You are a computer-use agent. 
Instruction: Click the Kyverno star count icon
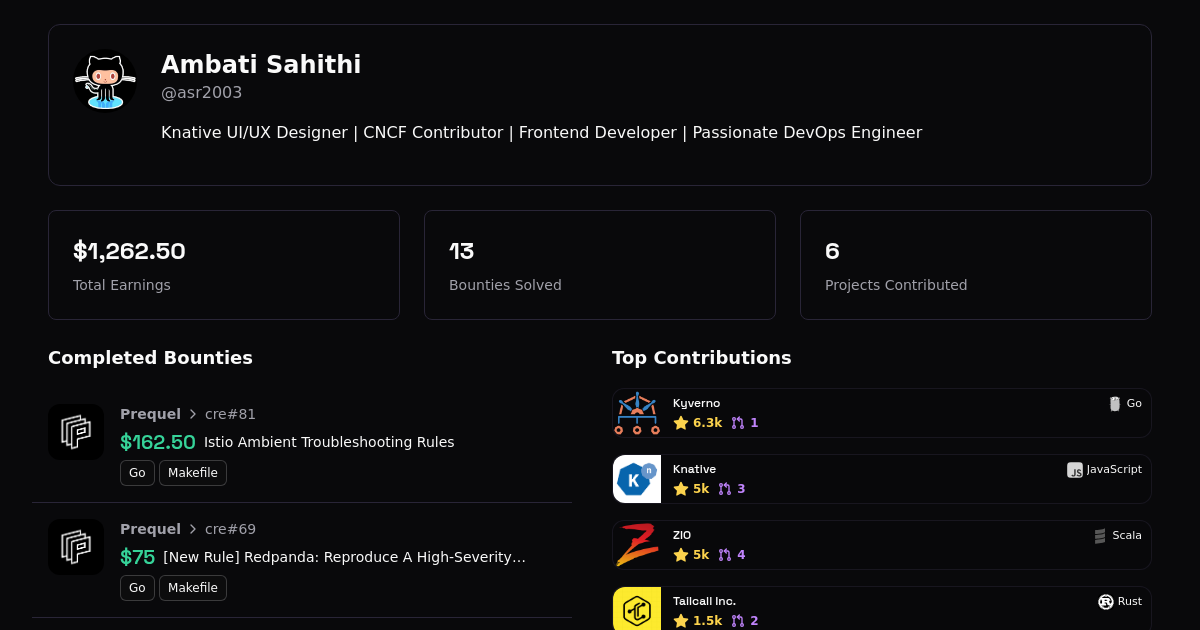681,423
